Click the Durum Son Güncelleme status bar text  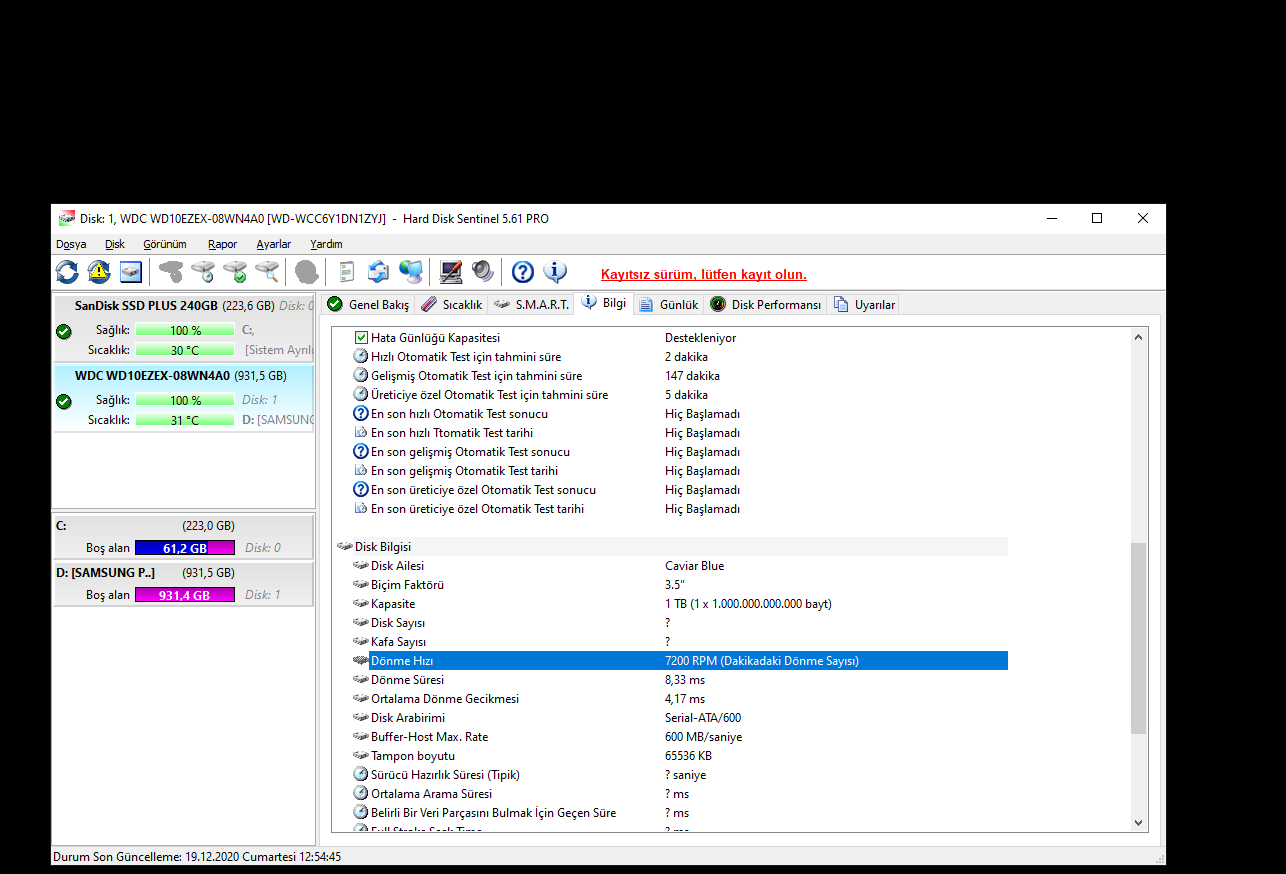point(198,857)
